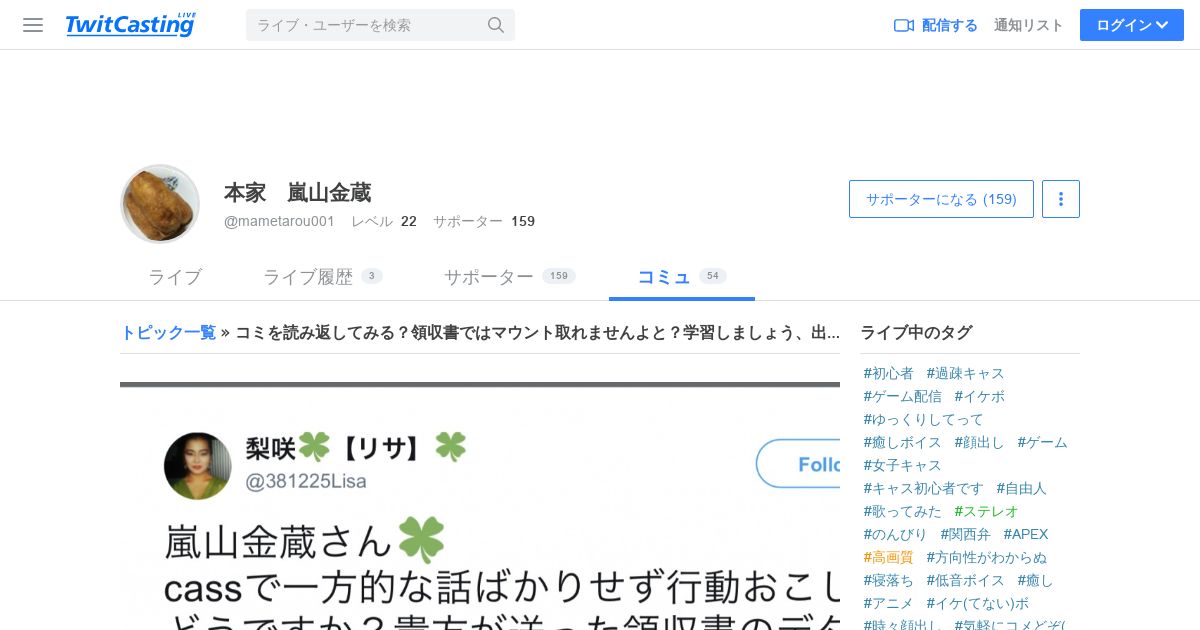Select the #高画質 orange tag
The height and width of the screenshot is (630, 1200).
tap(888, 557)
